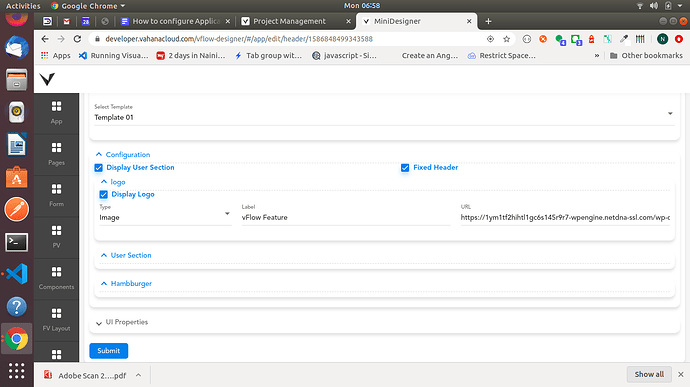Open the Form section in sidebar
690x387 pixels.
(56, 196)
